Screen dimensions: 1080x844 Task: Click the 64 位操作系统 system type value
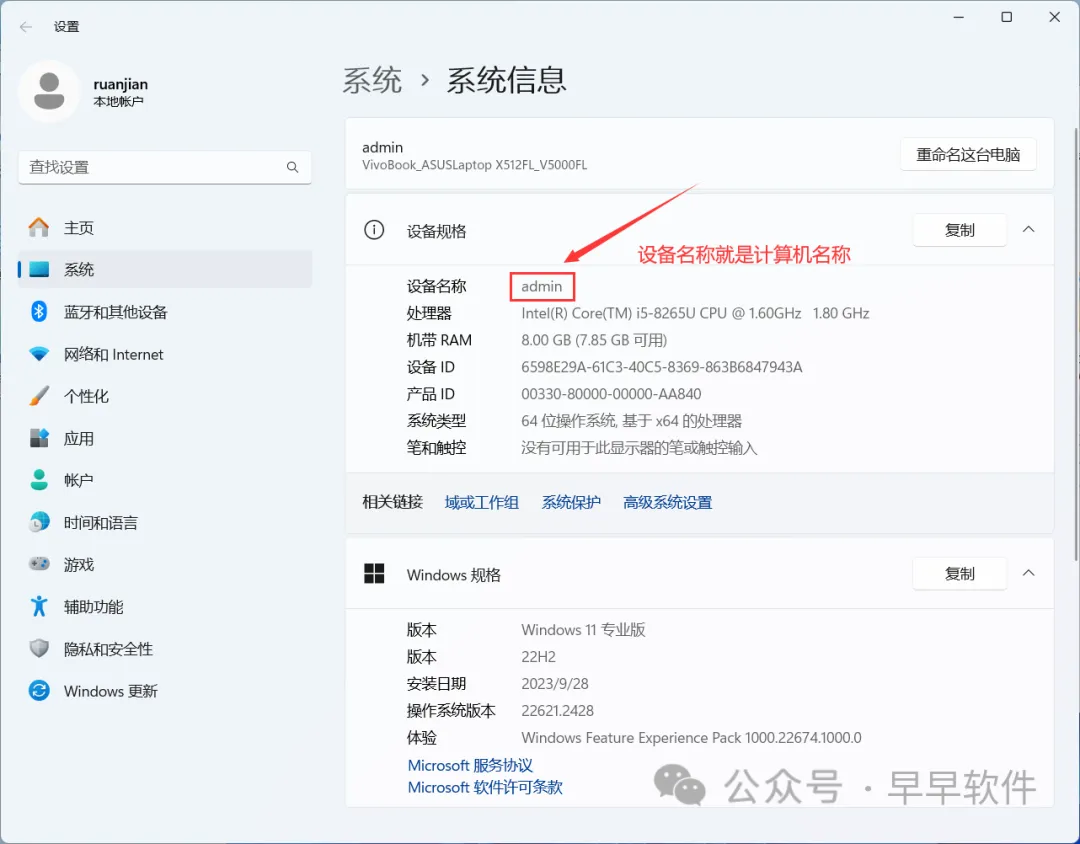[631, 421]
